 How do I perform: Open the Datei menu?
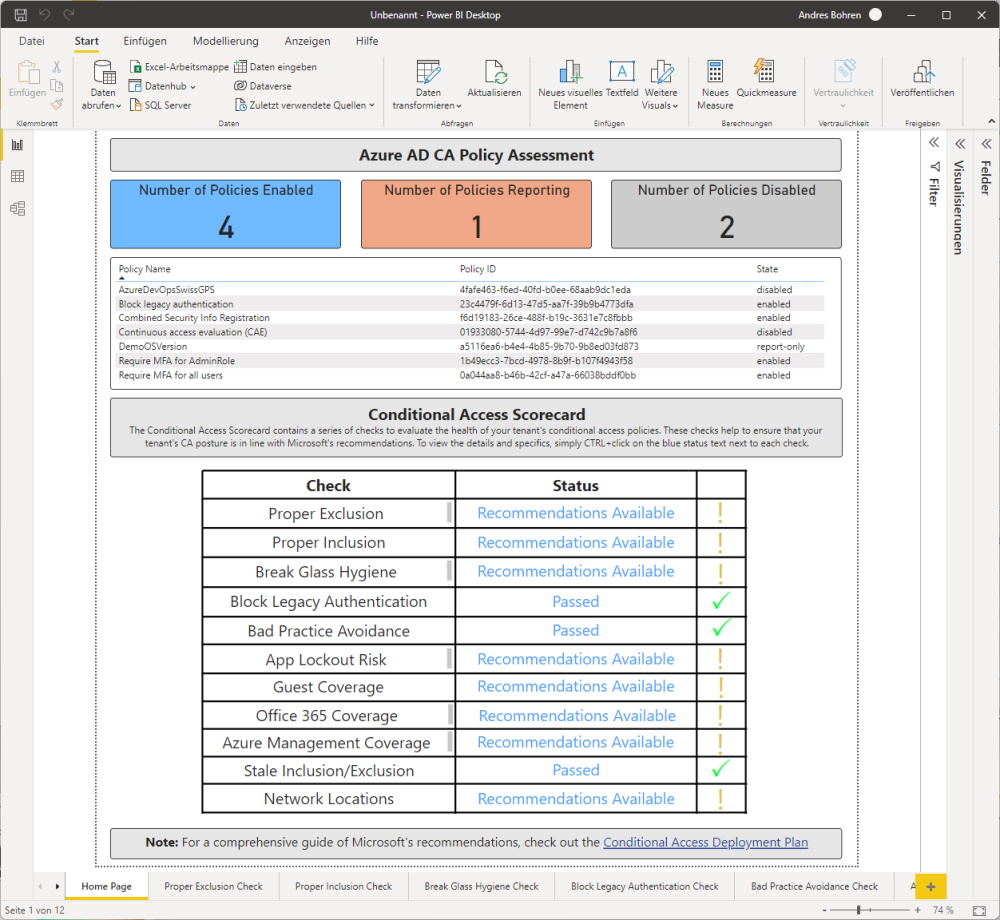32,41
